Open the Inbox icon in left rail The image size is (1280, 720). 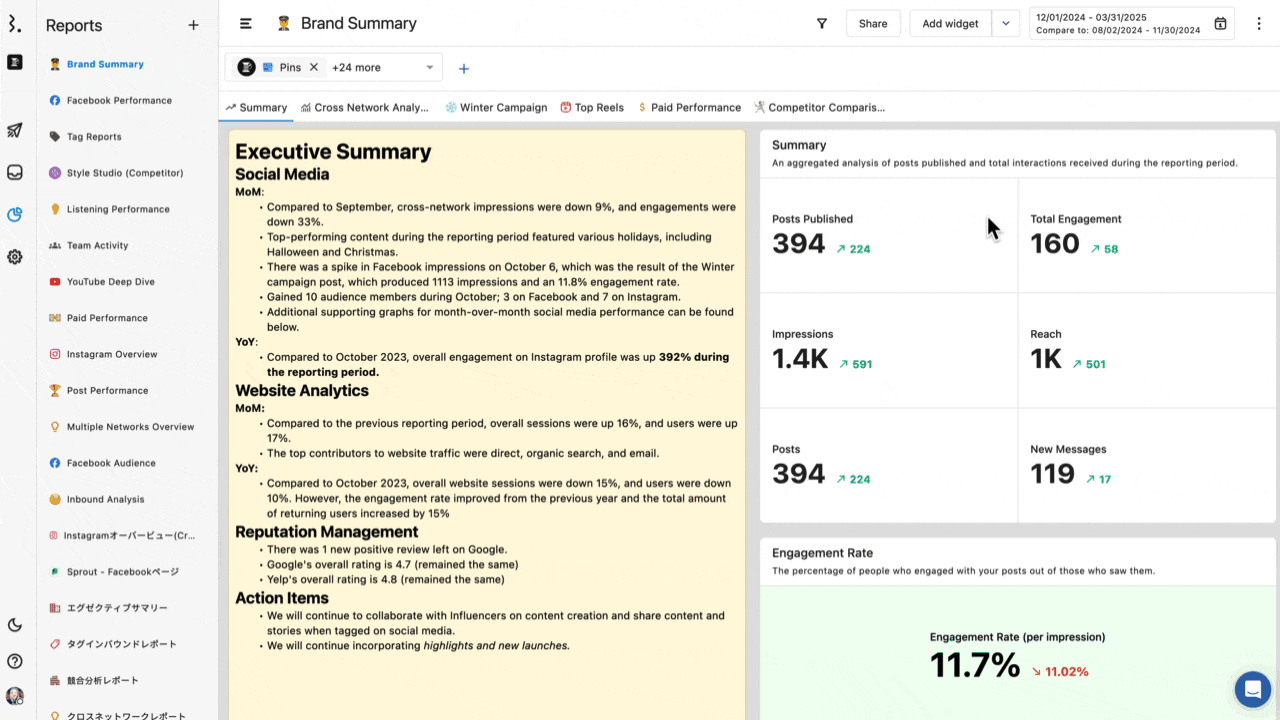tap(15, 172)
